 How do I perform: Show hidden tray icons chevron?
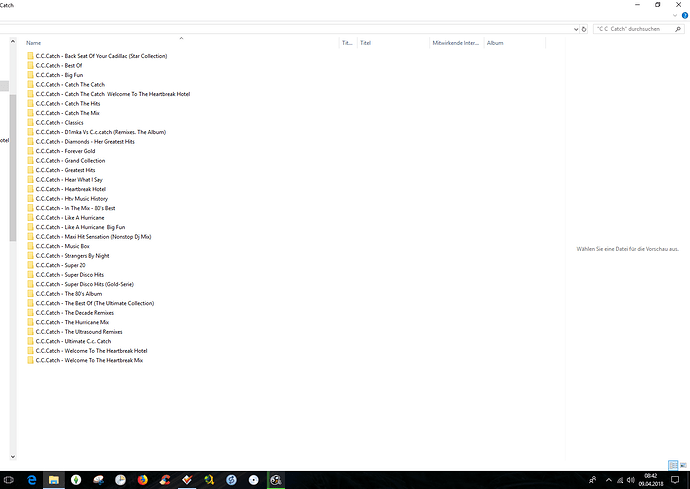(609, 480)
